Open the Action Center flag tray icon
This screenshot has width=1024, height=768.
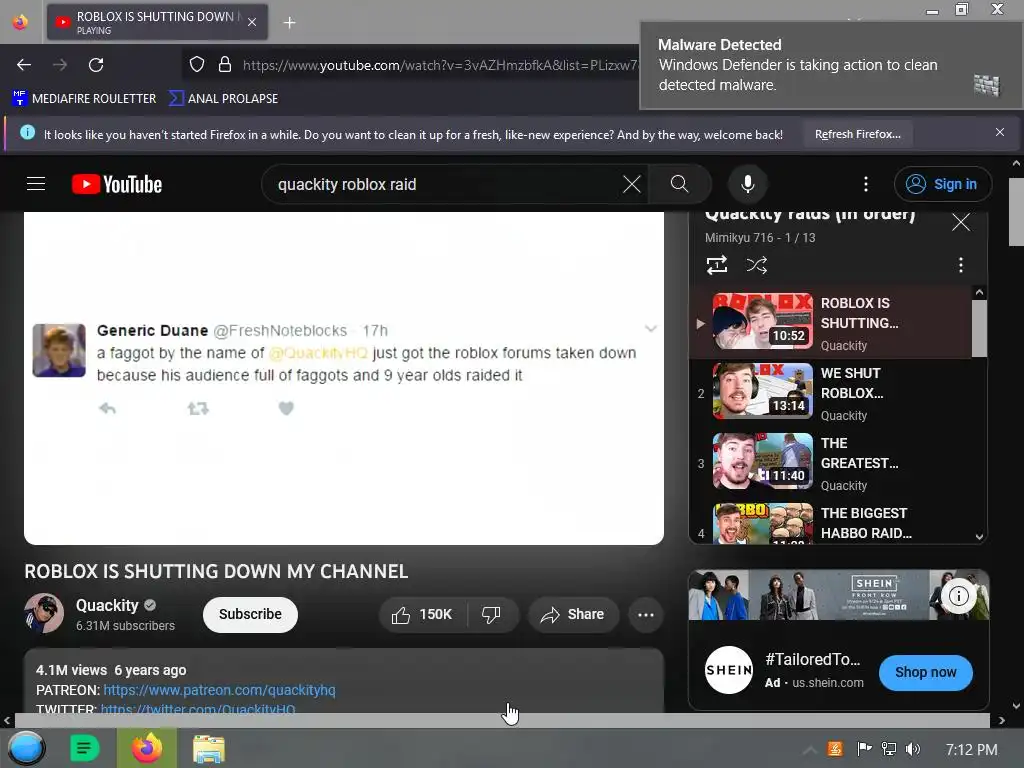[864, 749]
